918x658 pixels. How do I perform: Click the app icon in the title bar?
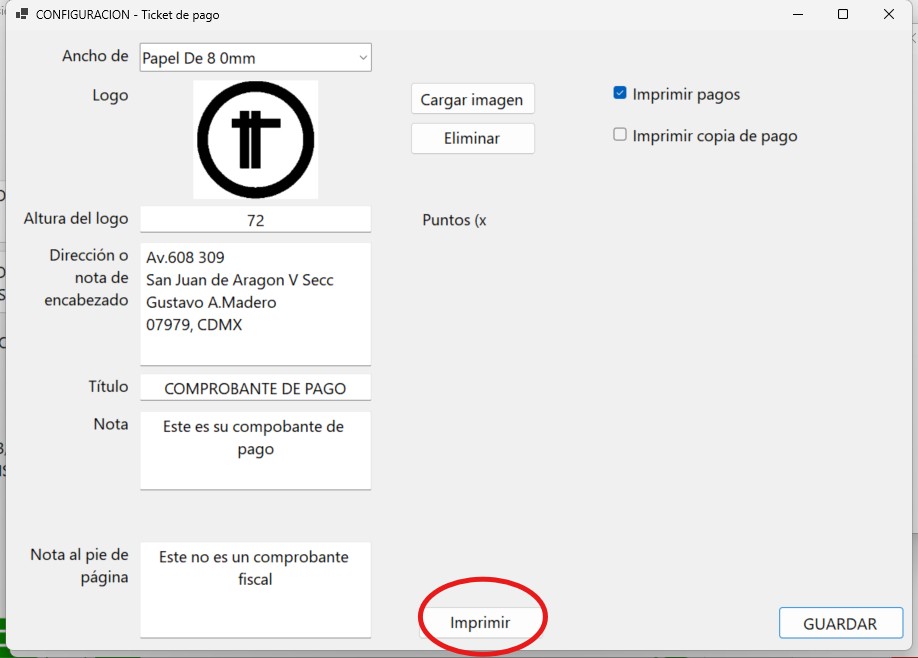(x=21, y=15)
